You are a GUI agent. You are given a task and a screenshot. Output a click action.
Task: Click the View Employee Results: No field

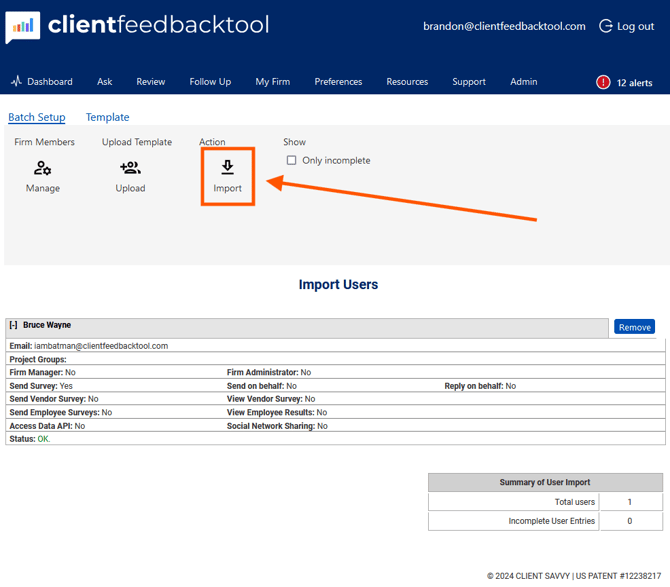coord(277,412)
